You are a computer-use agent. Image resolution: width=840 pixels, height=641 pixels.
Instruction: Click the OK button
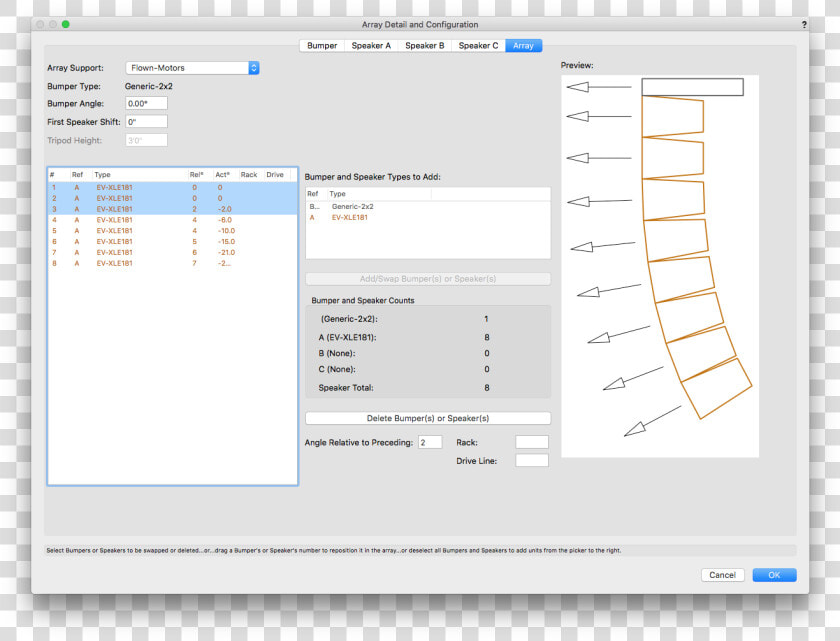[775, 575]
